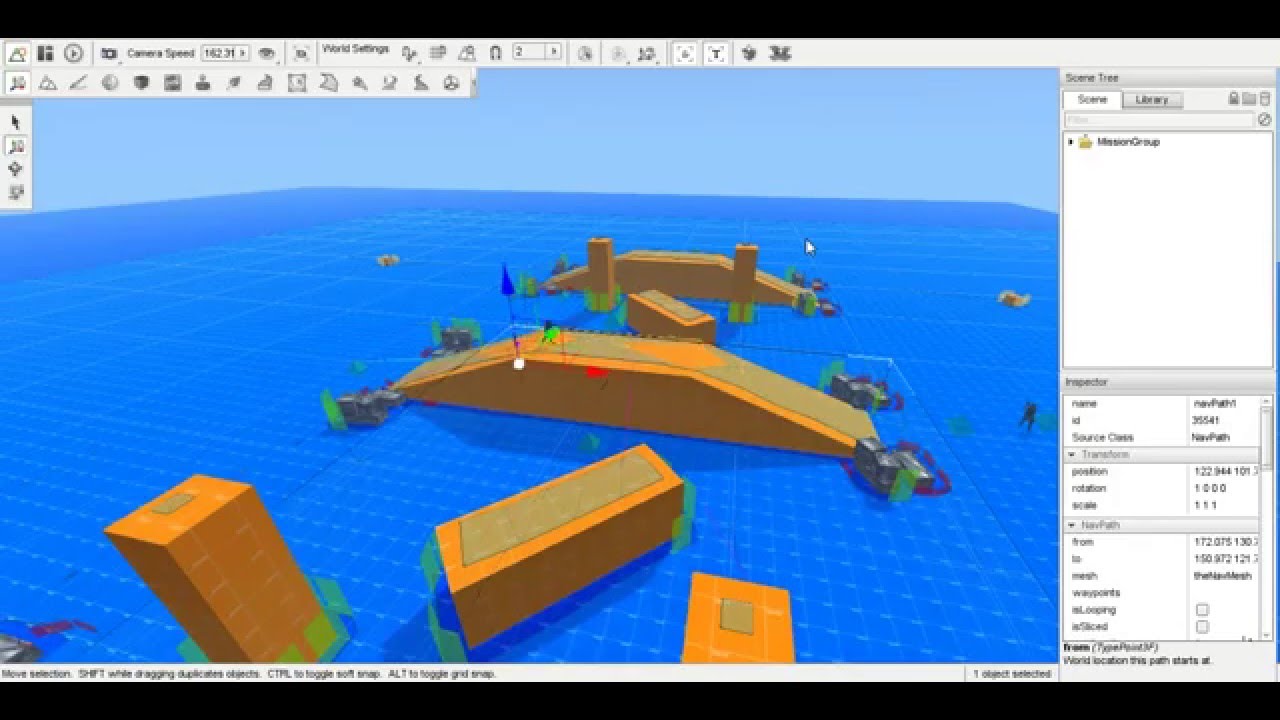Click the snap size value field
The height and width of the screenshot is (720, 1280).
530,52
